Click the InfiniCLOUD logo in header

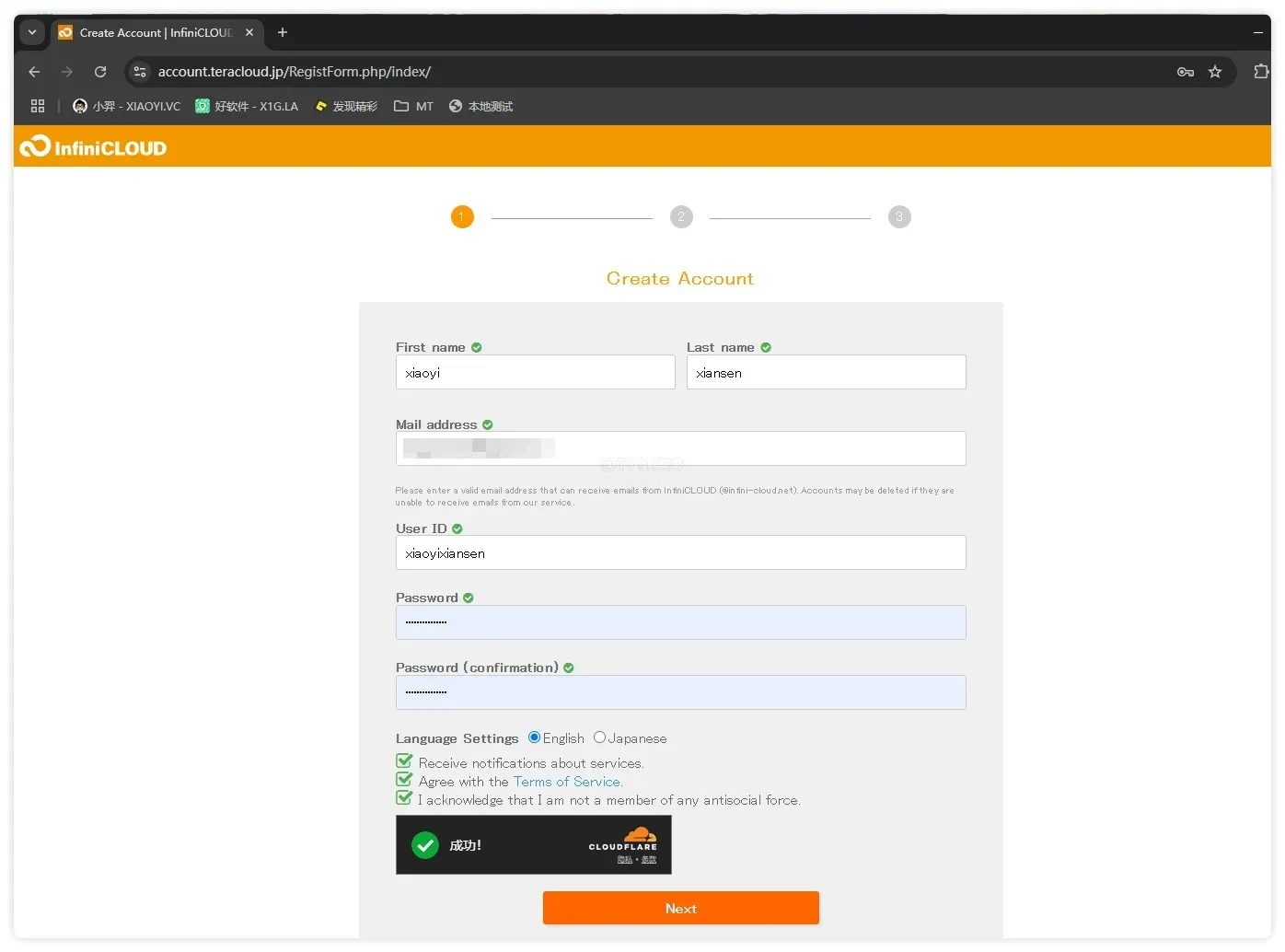click(93, 147)
